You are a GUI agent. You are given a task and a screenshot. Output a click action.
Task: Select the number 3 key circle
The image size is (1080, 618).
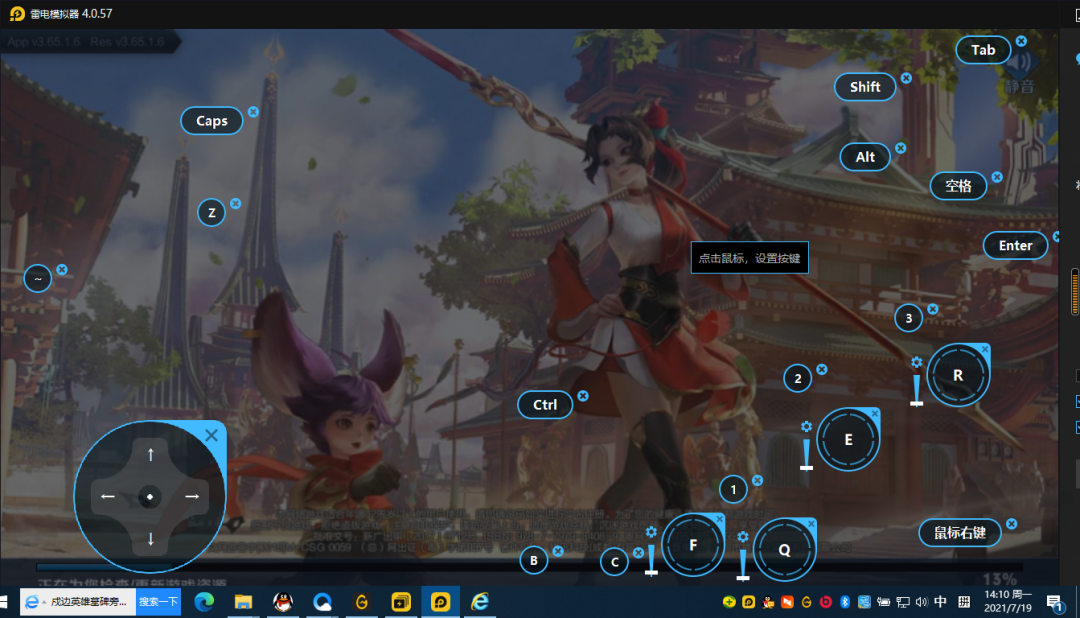908,318
